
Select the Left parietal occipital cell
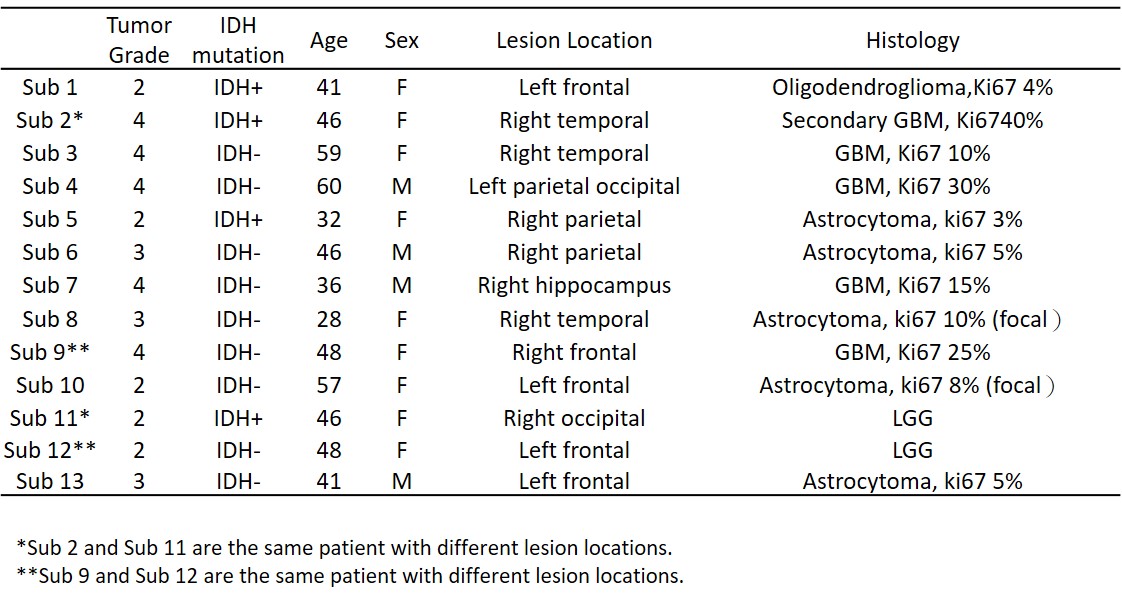[574, 187]
